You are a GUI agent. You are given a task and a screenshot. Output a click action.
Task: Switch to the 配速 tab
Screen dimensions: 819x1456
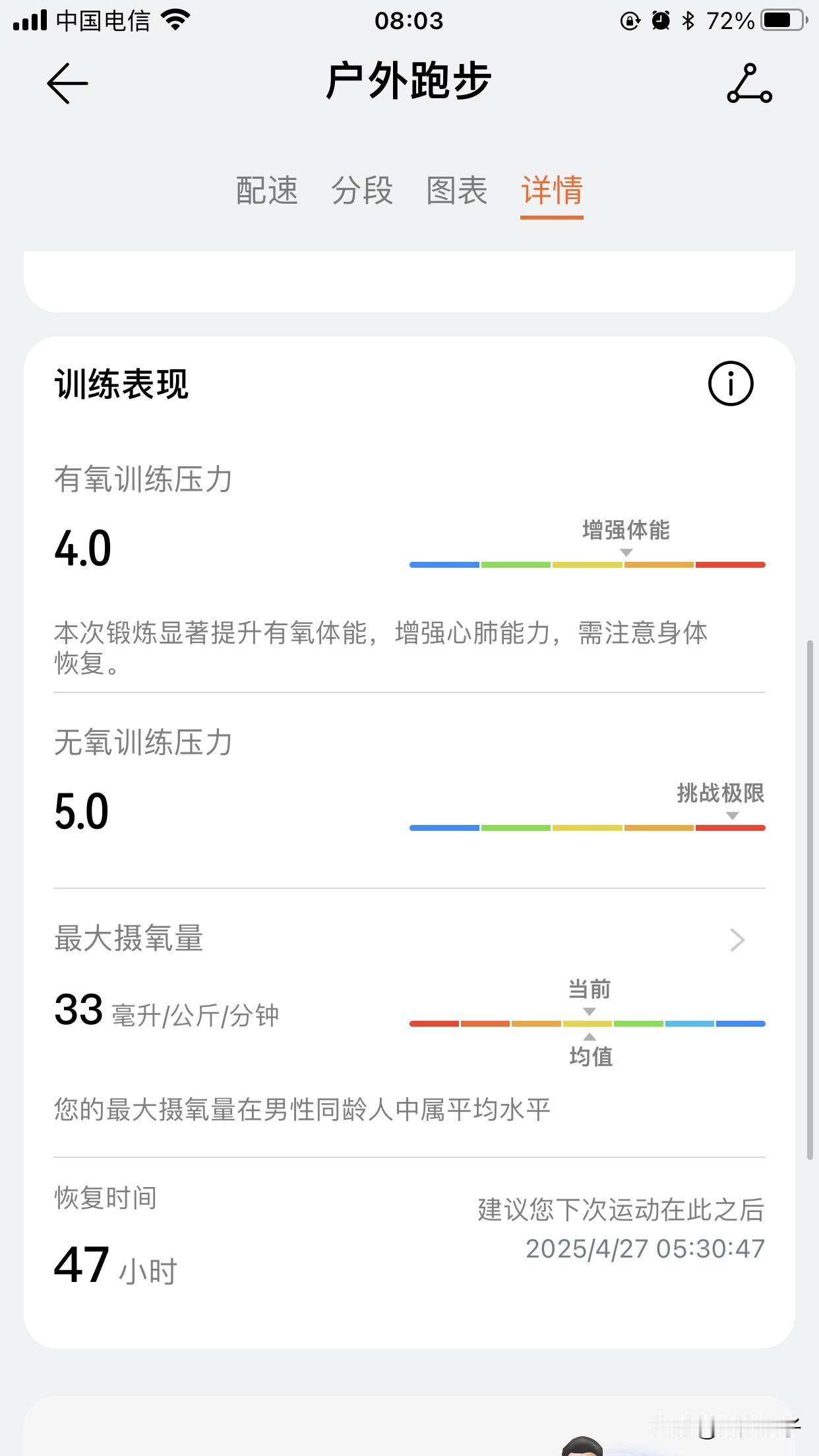point(267,191)
